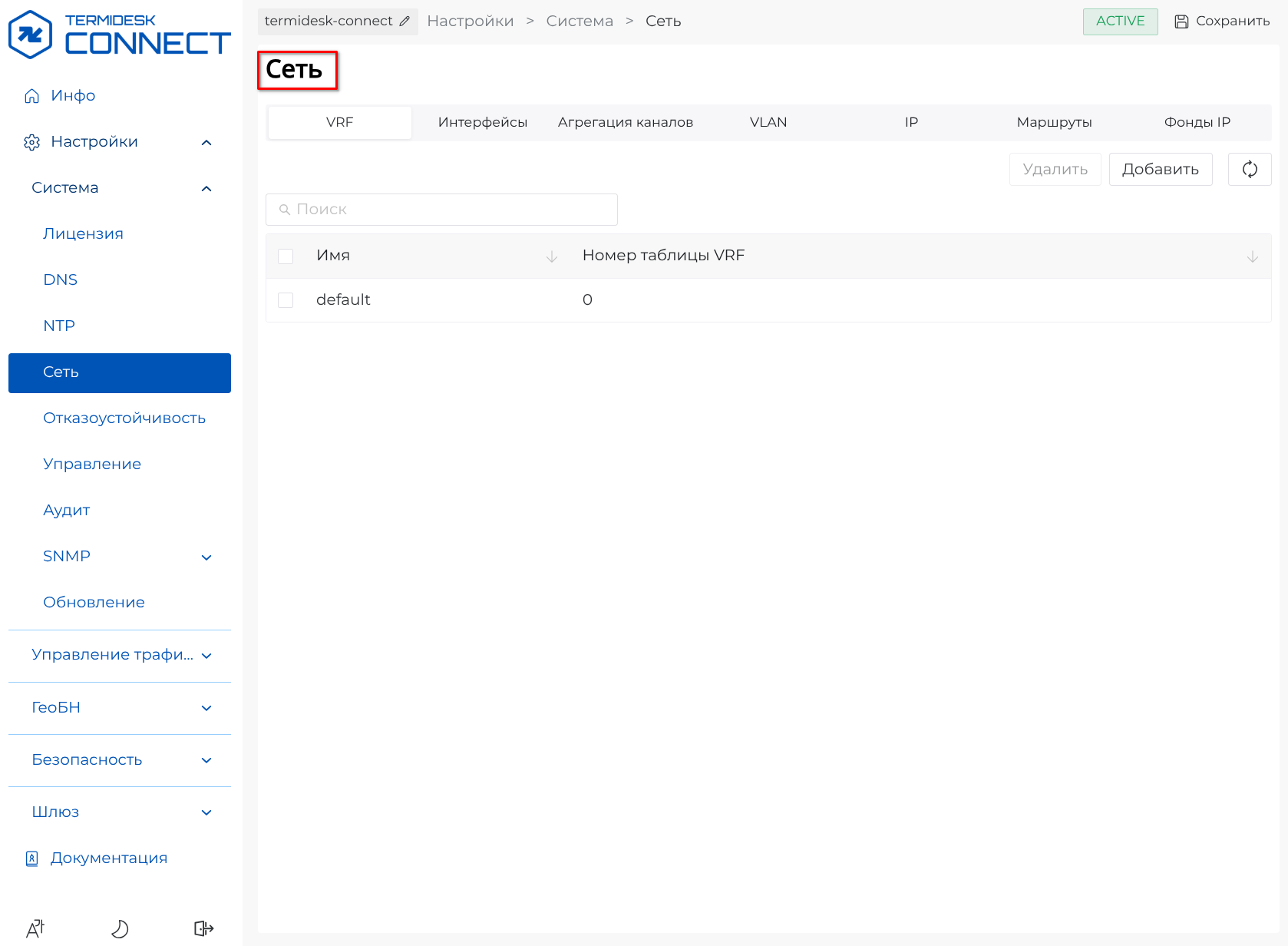
Task: Open the Маршруты tab
Action: pyautogui.click(x=1054, y=122)
